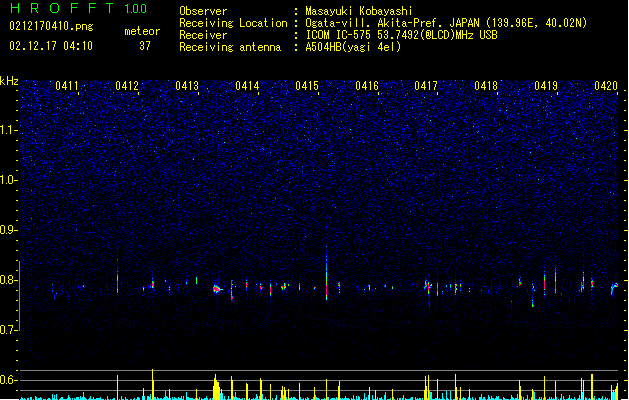Click the HROFFT 1.0.0 title text
The image size is (629, 400).
79,8
